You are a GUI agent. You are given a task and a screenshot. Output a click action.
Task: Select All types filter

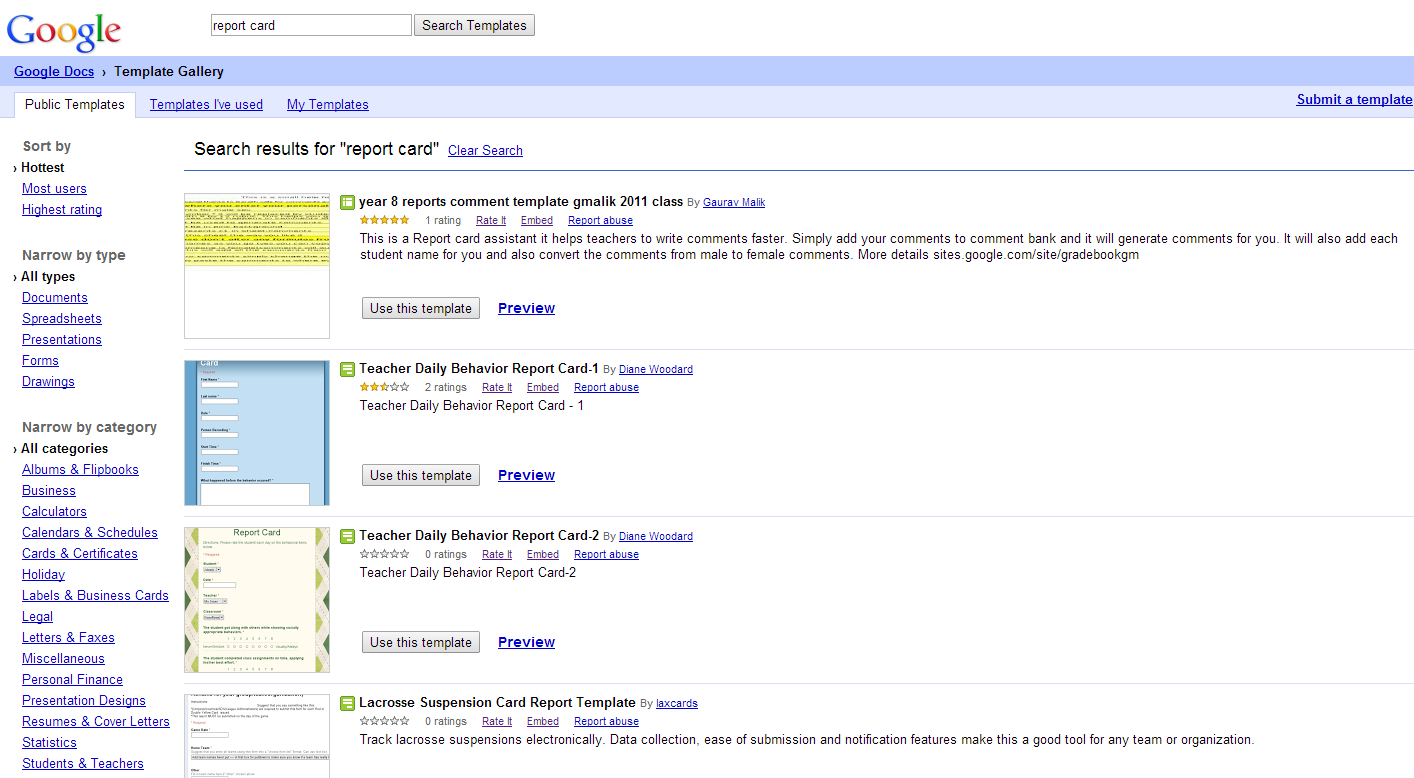click(48, 276)
